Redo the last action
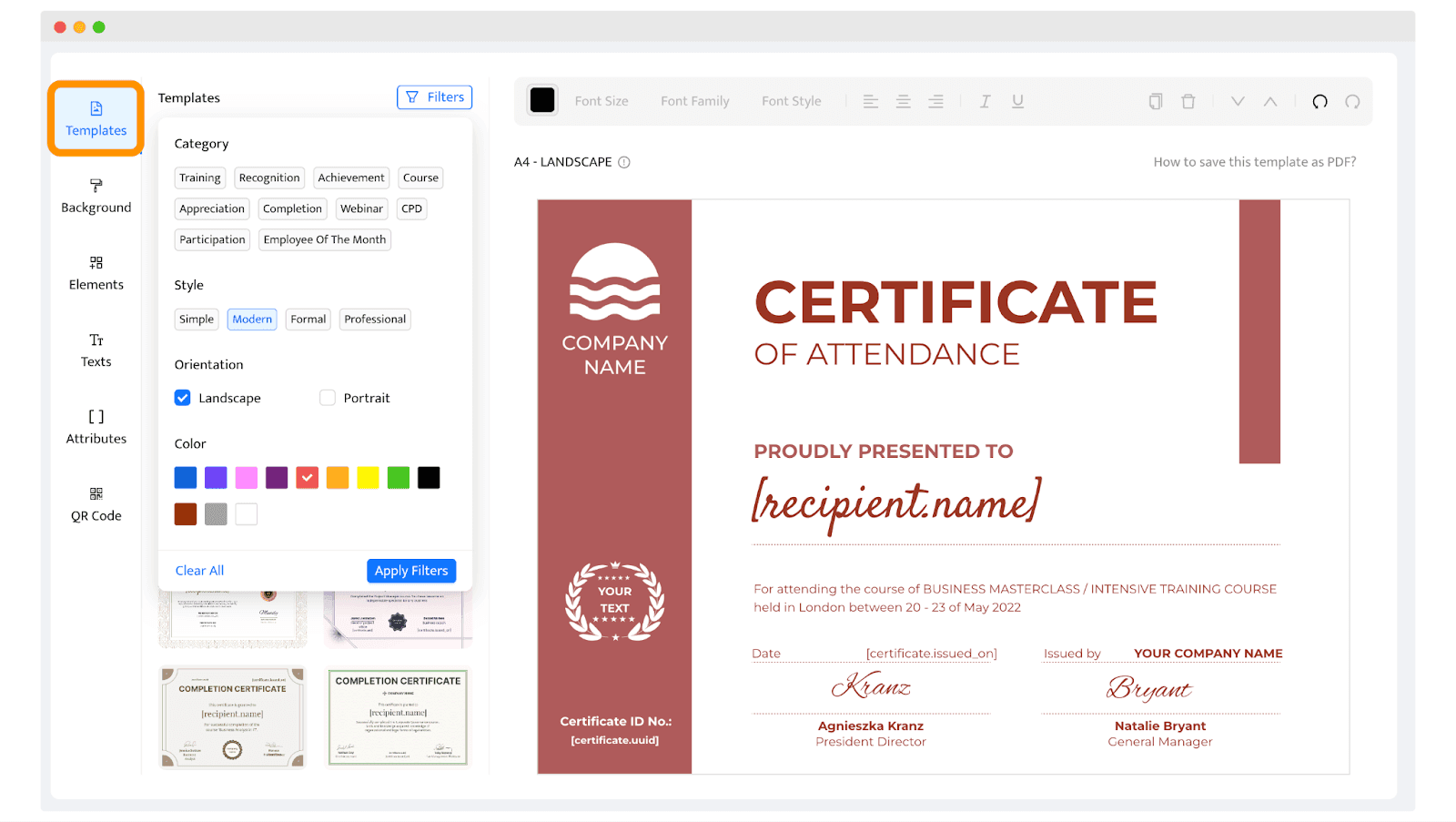1456x822 pixels. pyautogui.click(x=1352, y=101)
